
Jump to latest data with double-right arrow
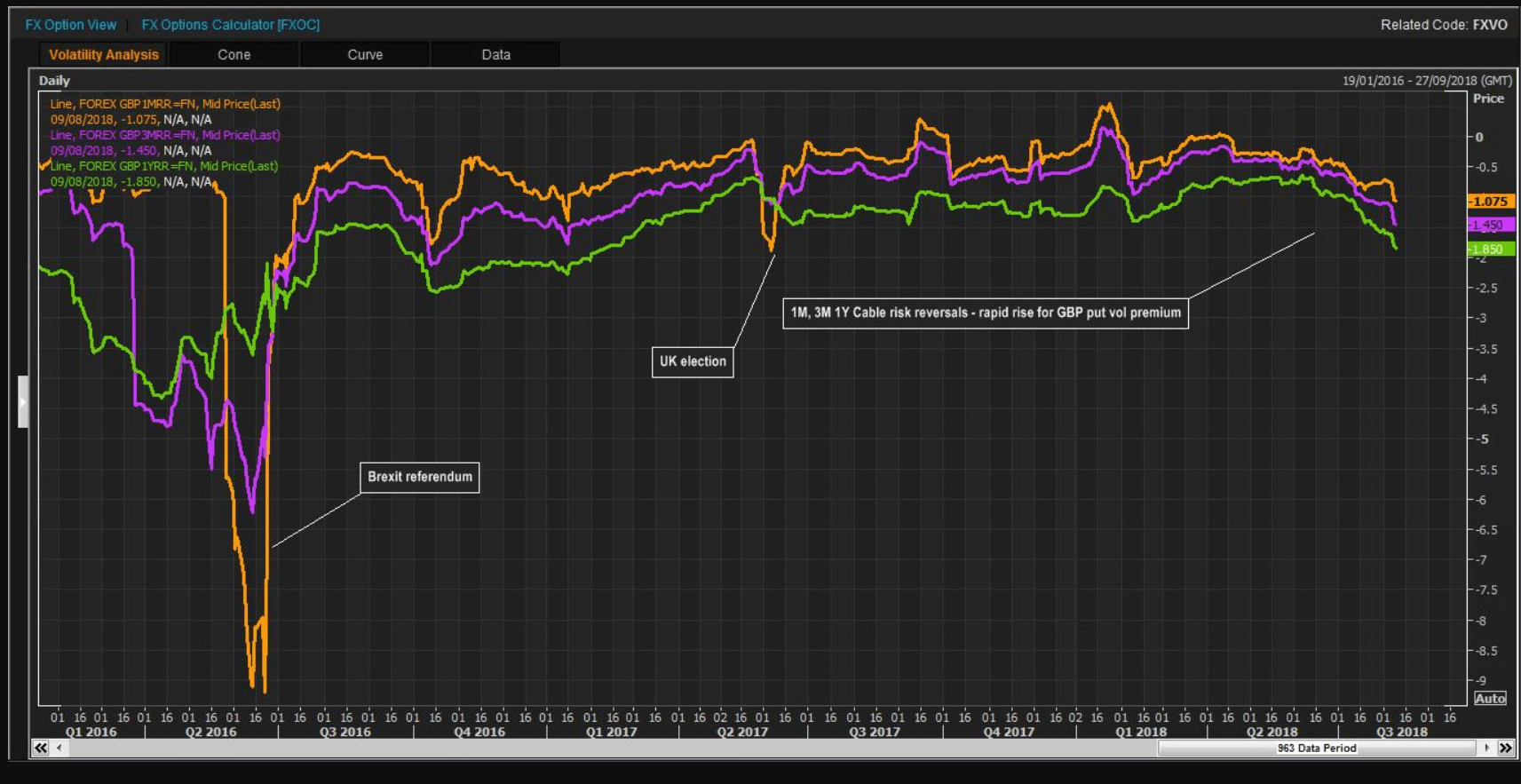[x=1505, y=748]
